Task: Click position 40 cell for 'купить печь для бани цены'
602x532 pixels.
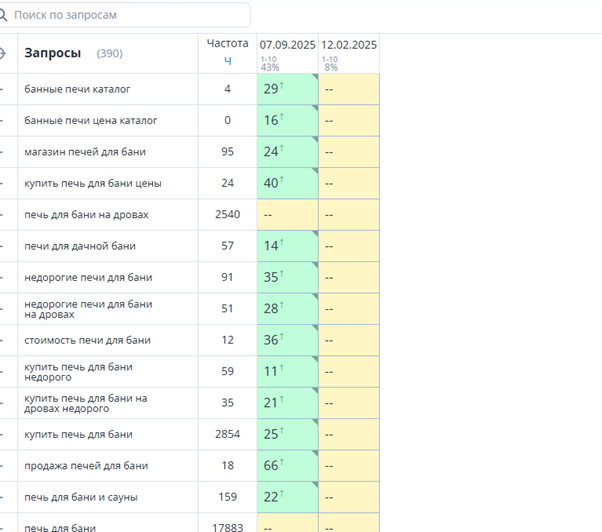Action: 288,183
